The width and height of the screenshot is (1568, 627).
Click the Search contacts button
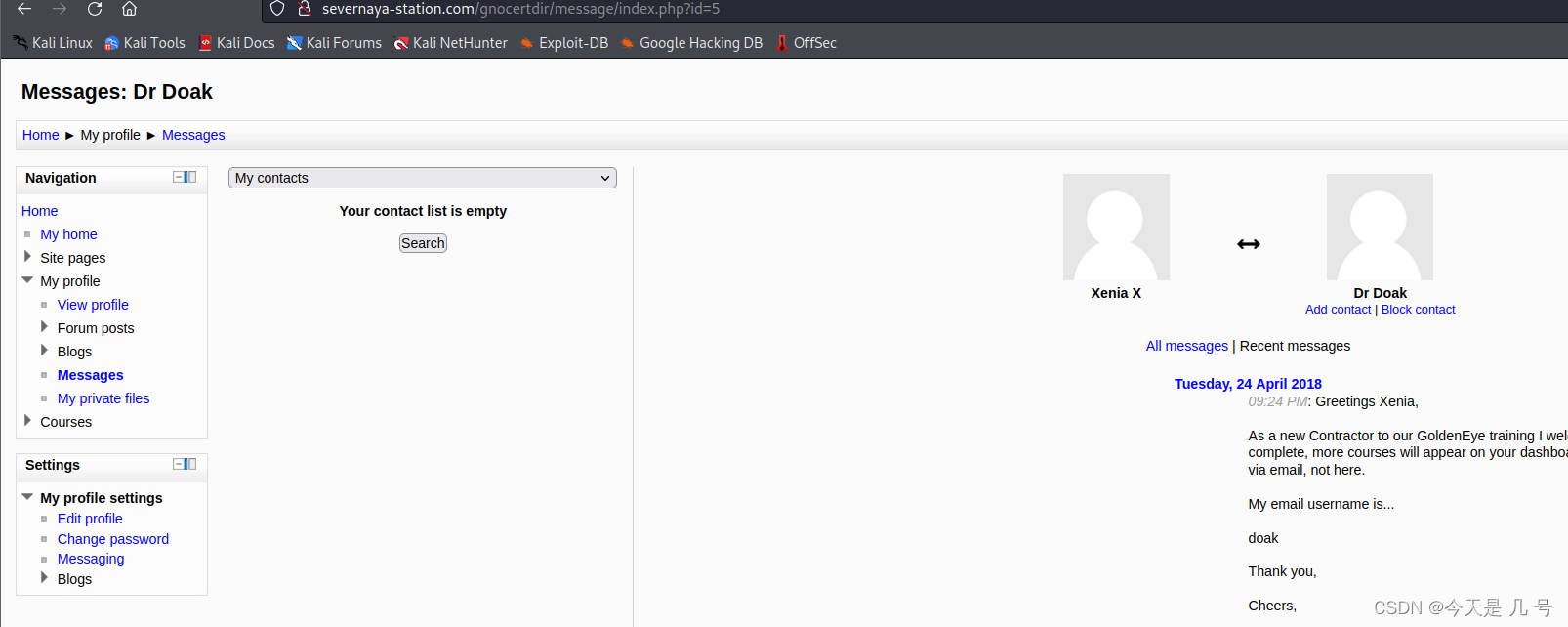423,243
